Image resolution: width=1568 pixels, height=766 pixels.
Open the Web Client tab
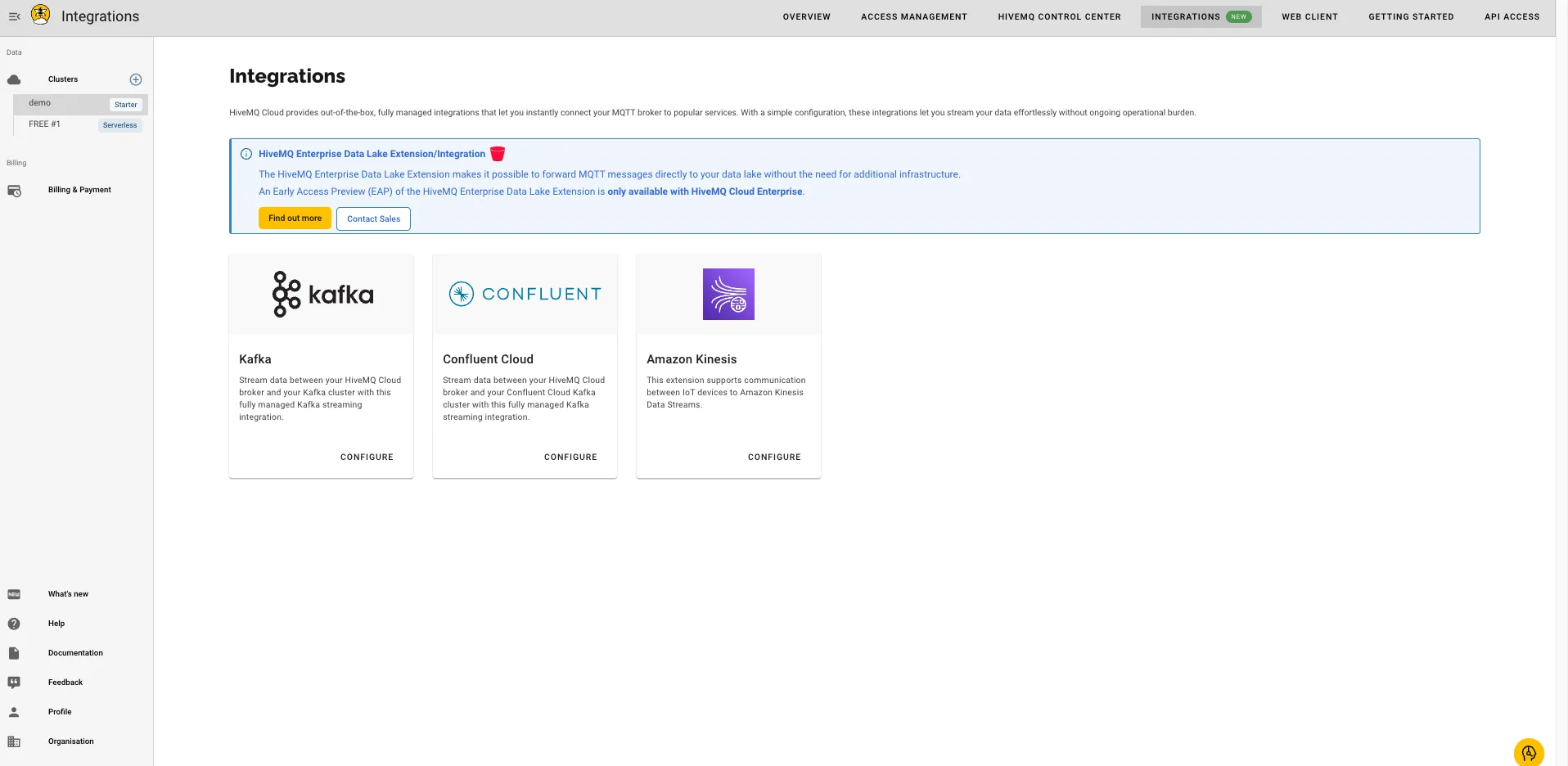coord(1309,16)
